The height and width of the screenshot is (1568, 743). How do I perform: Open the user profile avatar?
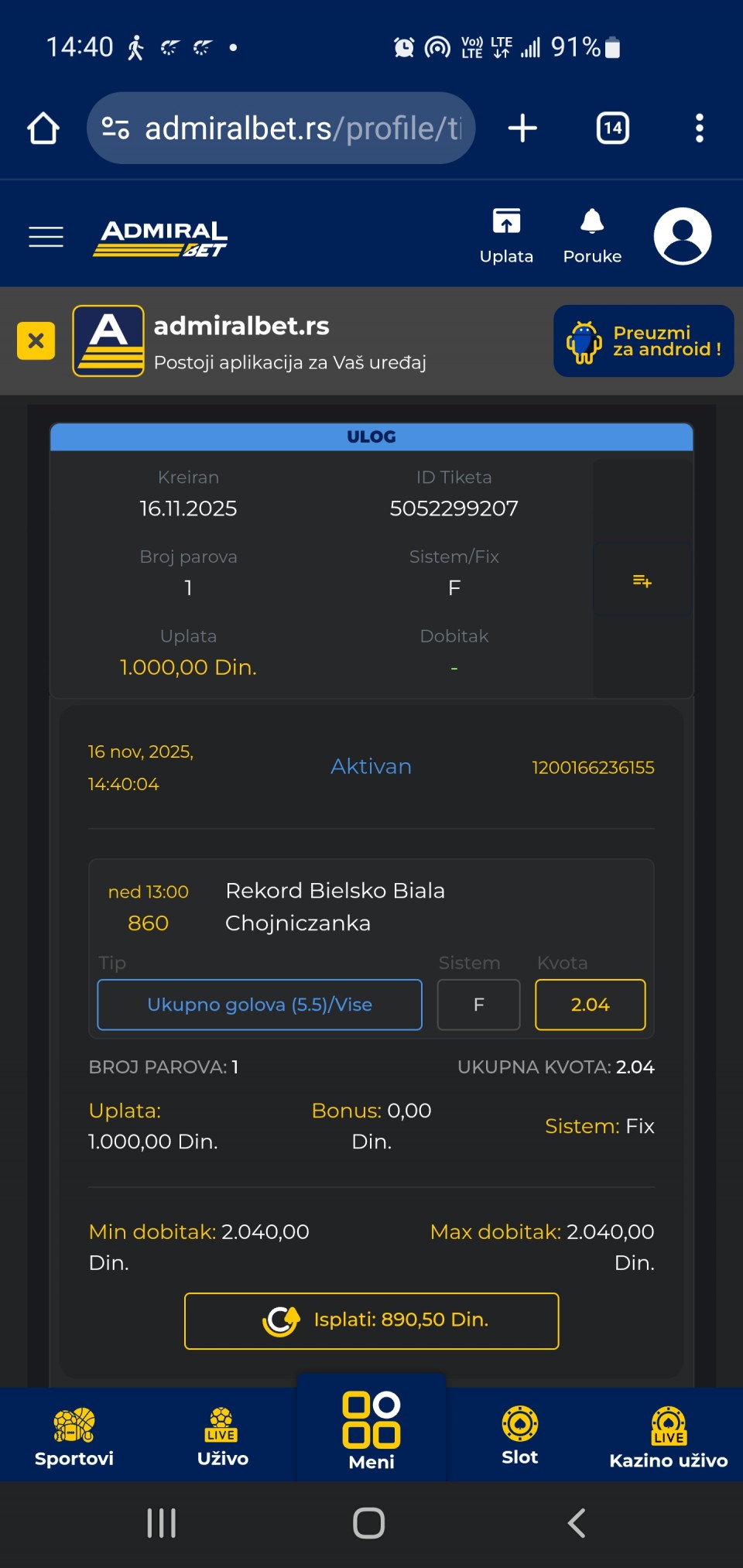tap(682, 236)
